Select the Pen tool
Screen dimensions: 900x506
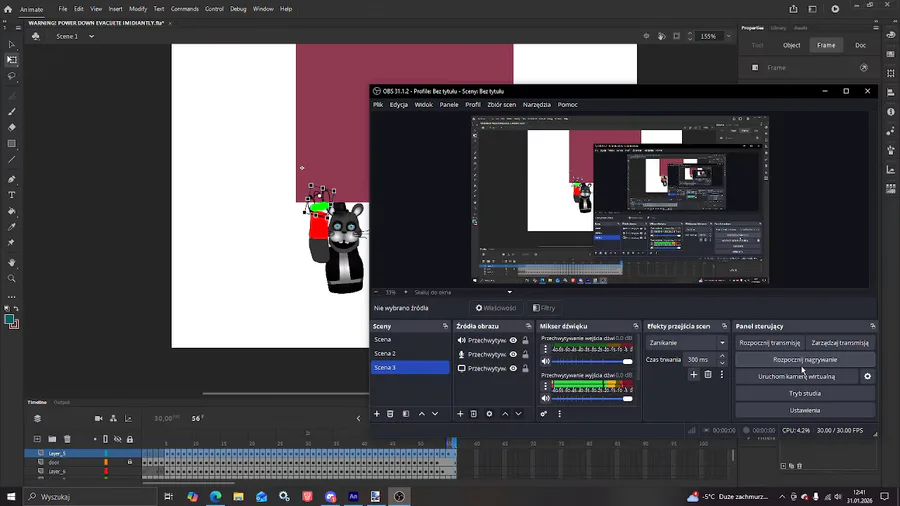pos(11,179)
